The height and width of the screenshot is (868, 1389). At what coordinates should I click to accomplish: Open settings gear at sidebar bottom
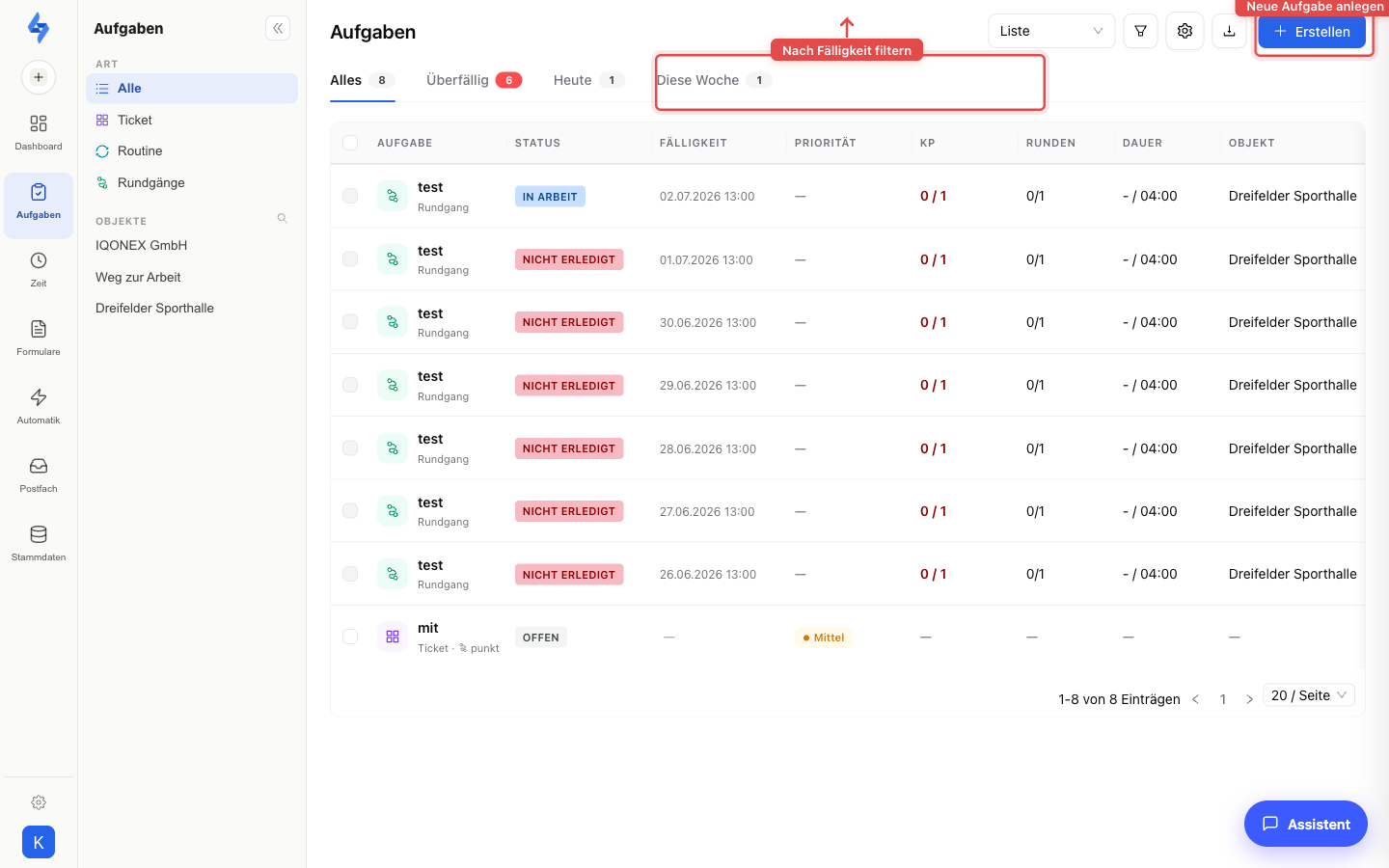point(39,802)
